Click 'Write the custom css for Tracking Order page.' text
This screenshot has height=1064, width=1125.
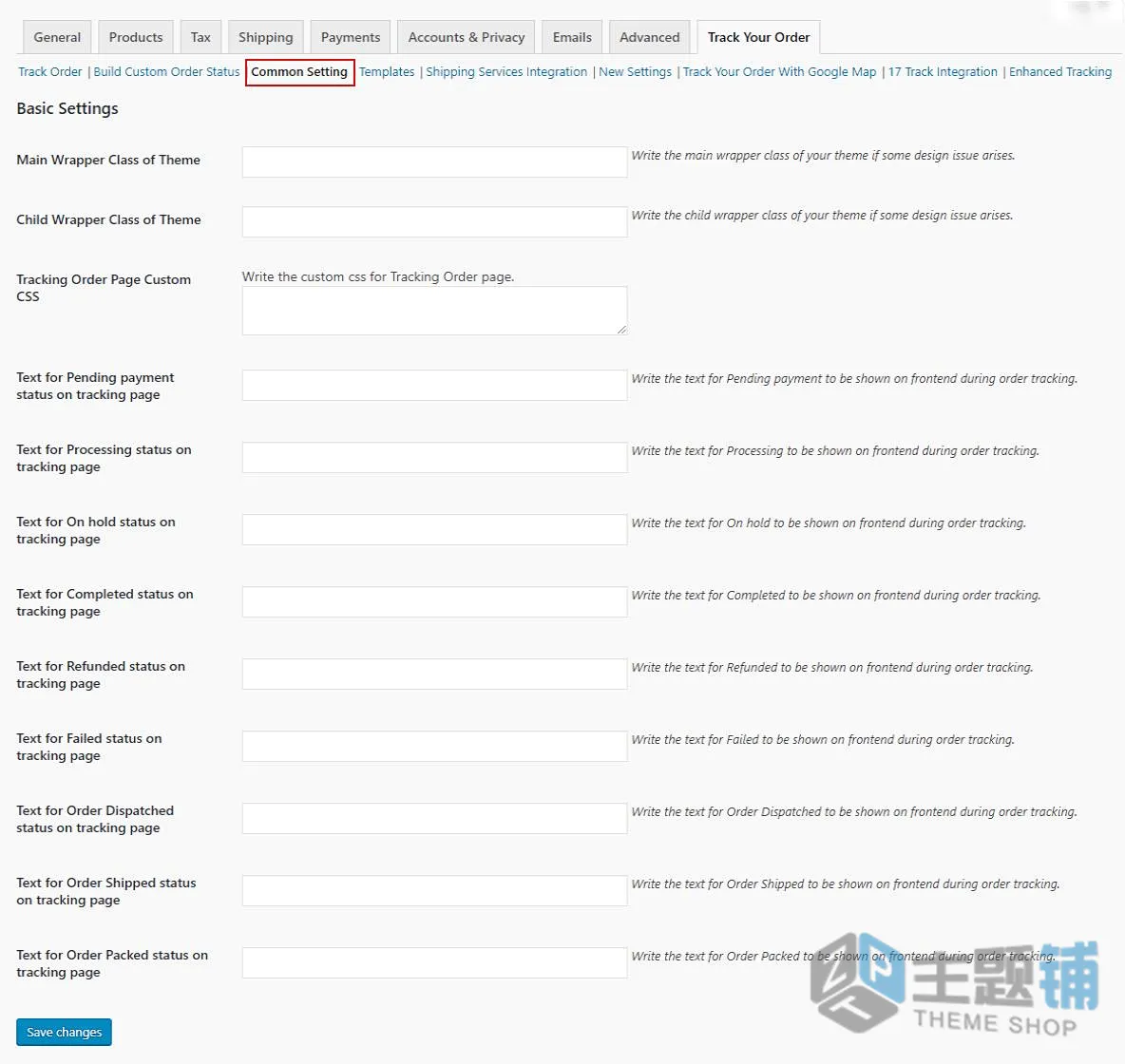(x=378, y=277)
